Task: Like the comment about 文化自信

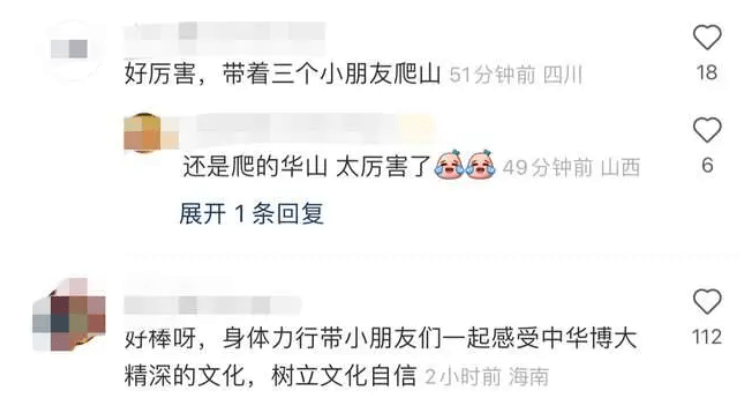Action: click(707, 302)
